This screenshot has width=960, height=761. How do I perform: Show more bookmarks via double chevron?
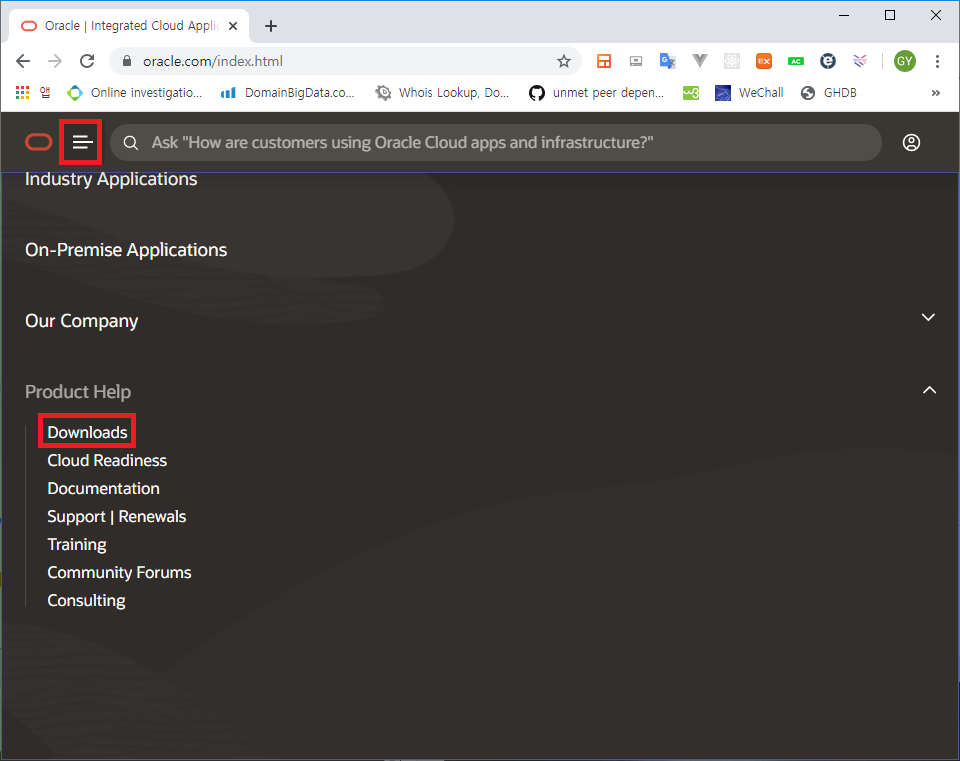click(936, 93)
